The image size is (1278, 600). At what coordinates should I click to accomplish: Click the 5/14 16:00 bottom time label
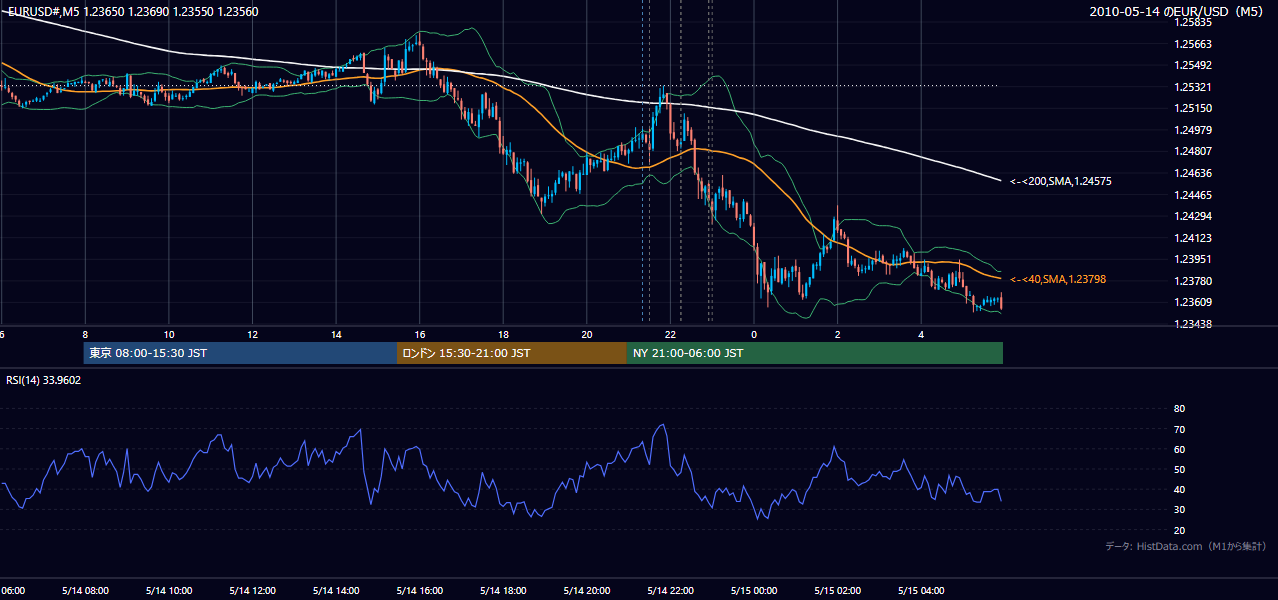(419, 591)
